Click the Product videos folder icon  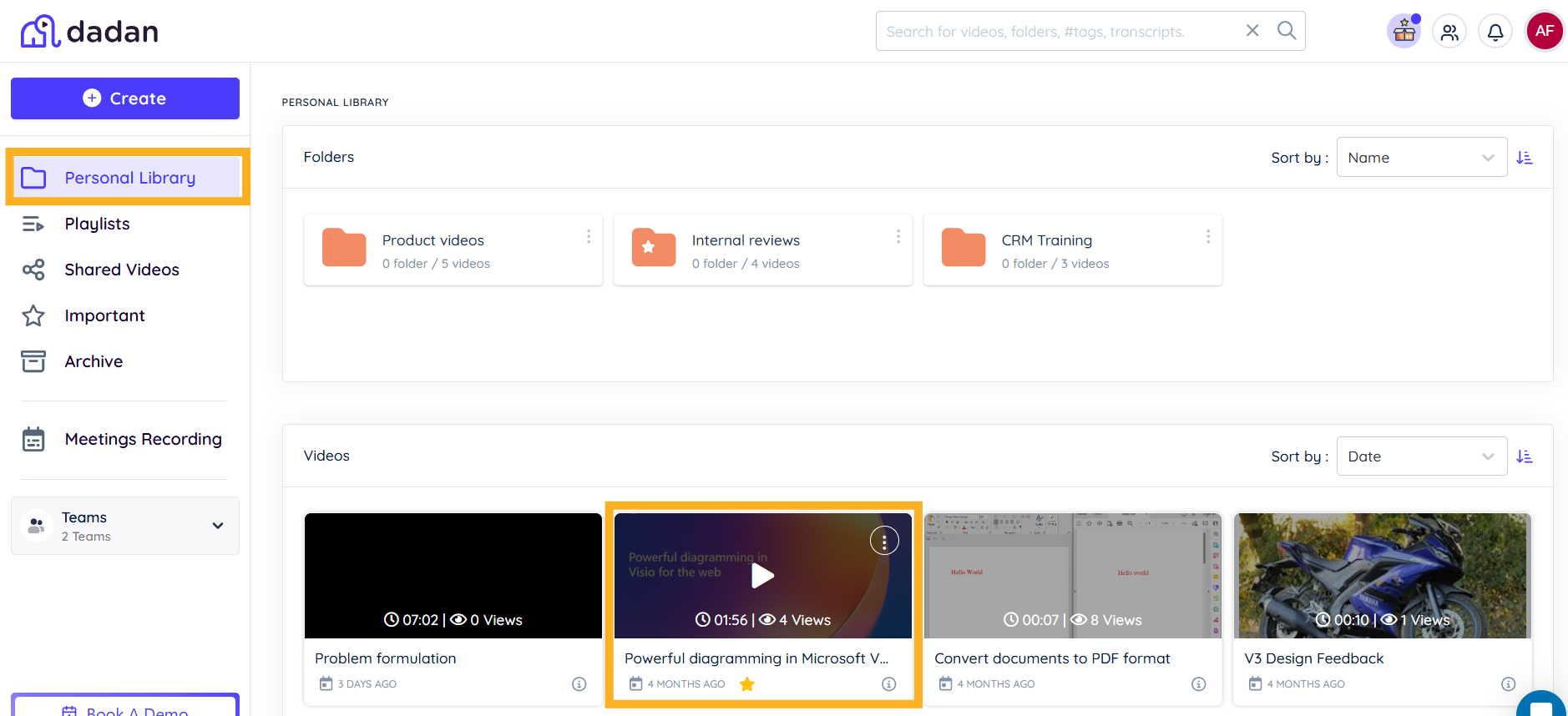point(344,247)
